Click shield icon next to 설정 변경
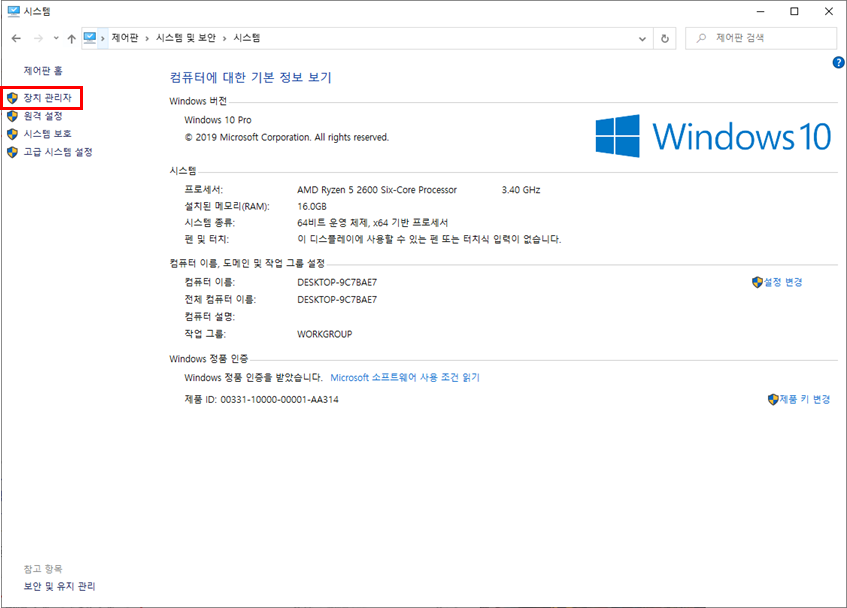 click(x=757, y=282)
